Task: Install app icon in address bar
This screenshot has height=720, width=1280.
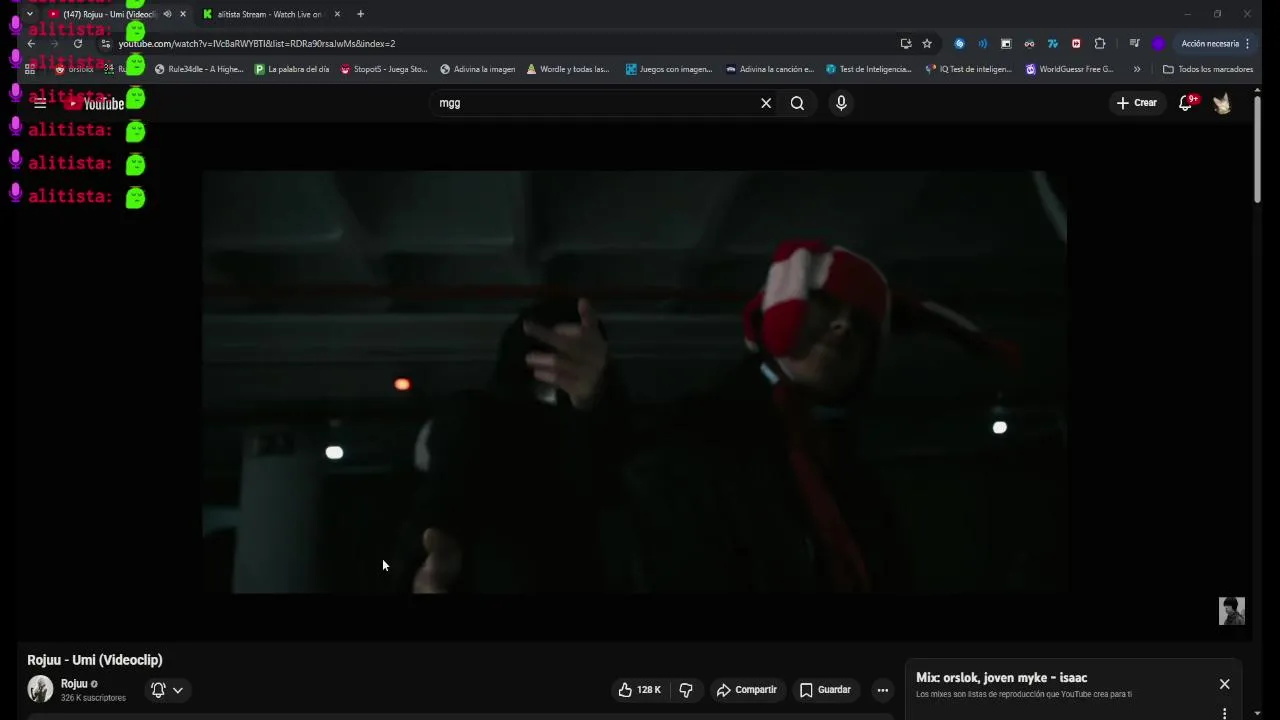Action: pos(906,44)
